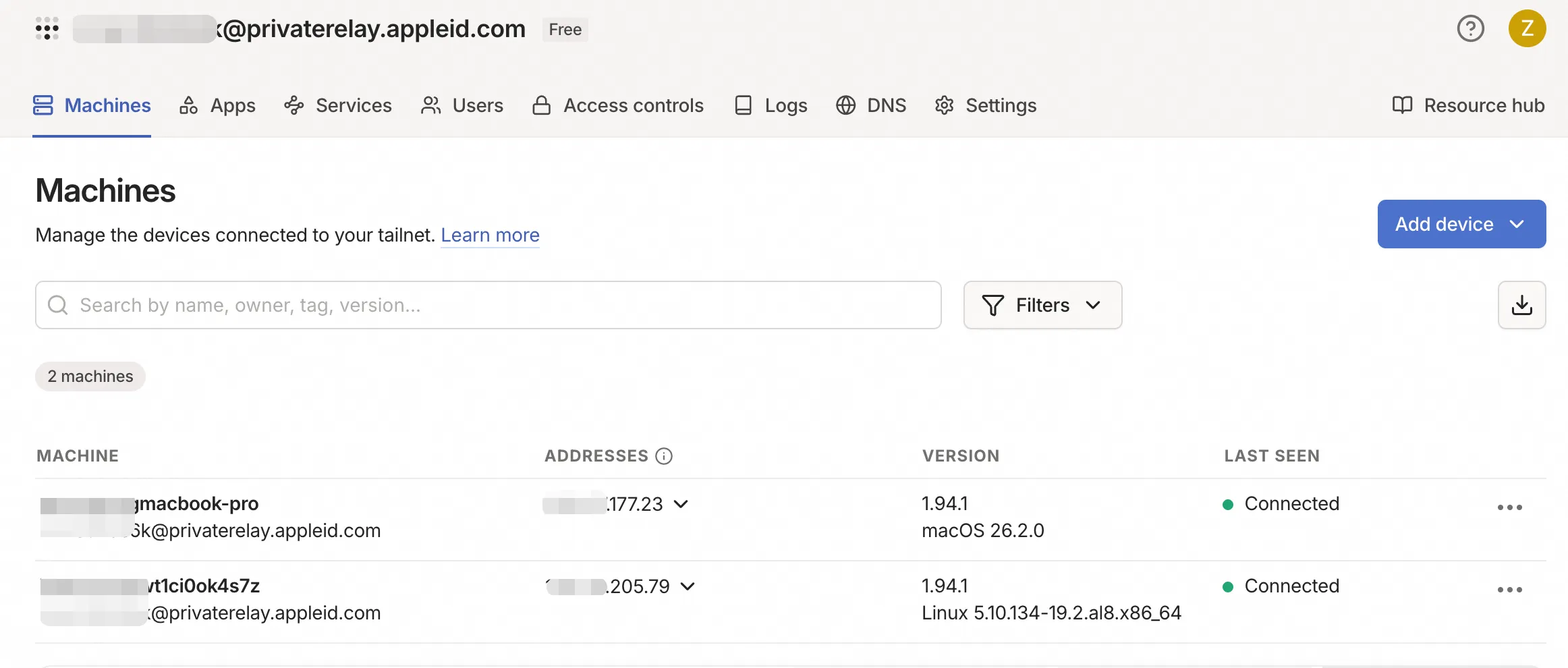The image size is (1568, 668).
Task: Navigate to the Settings tab
Action: (986, 105)
